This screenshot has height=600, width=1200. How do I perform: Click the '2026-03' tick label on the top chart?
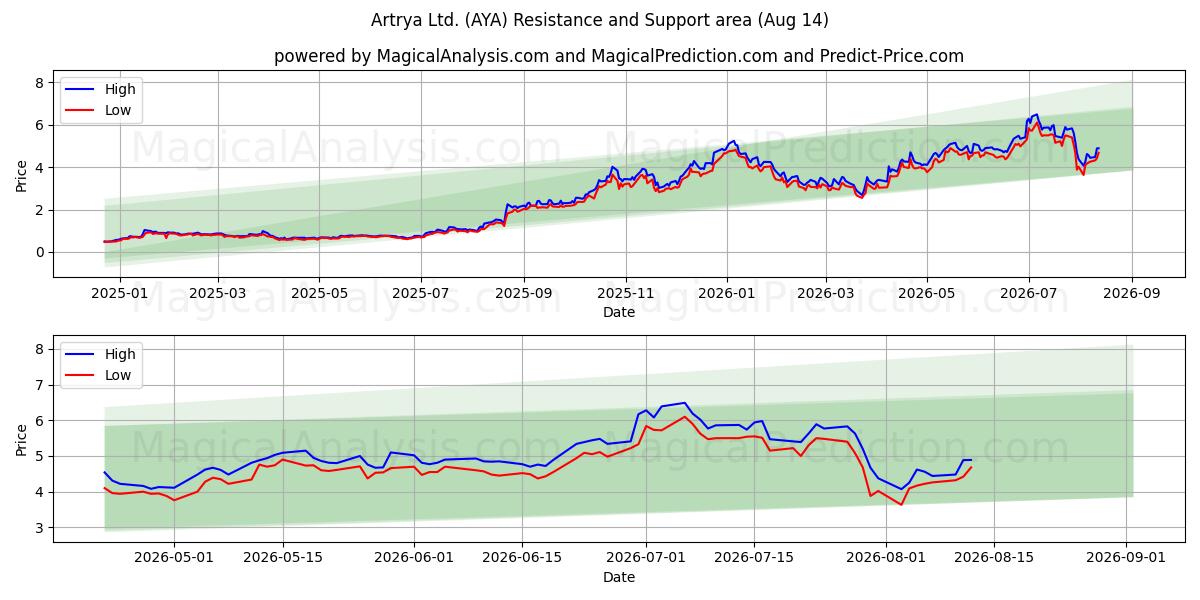pyautogui.click(x=825, y=295)
